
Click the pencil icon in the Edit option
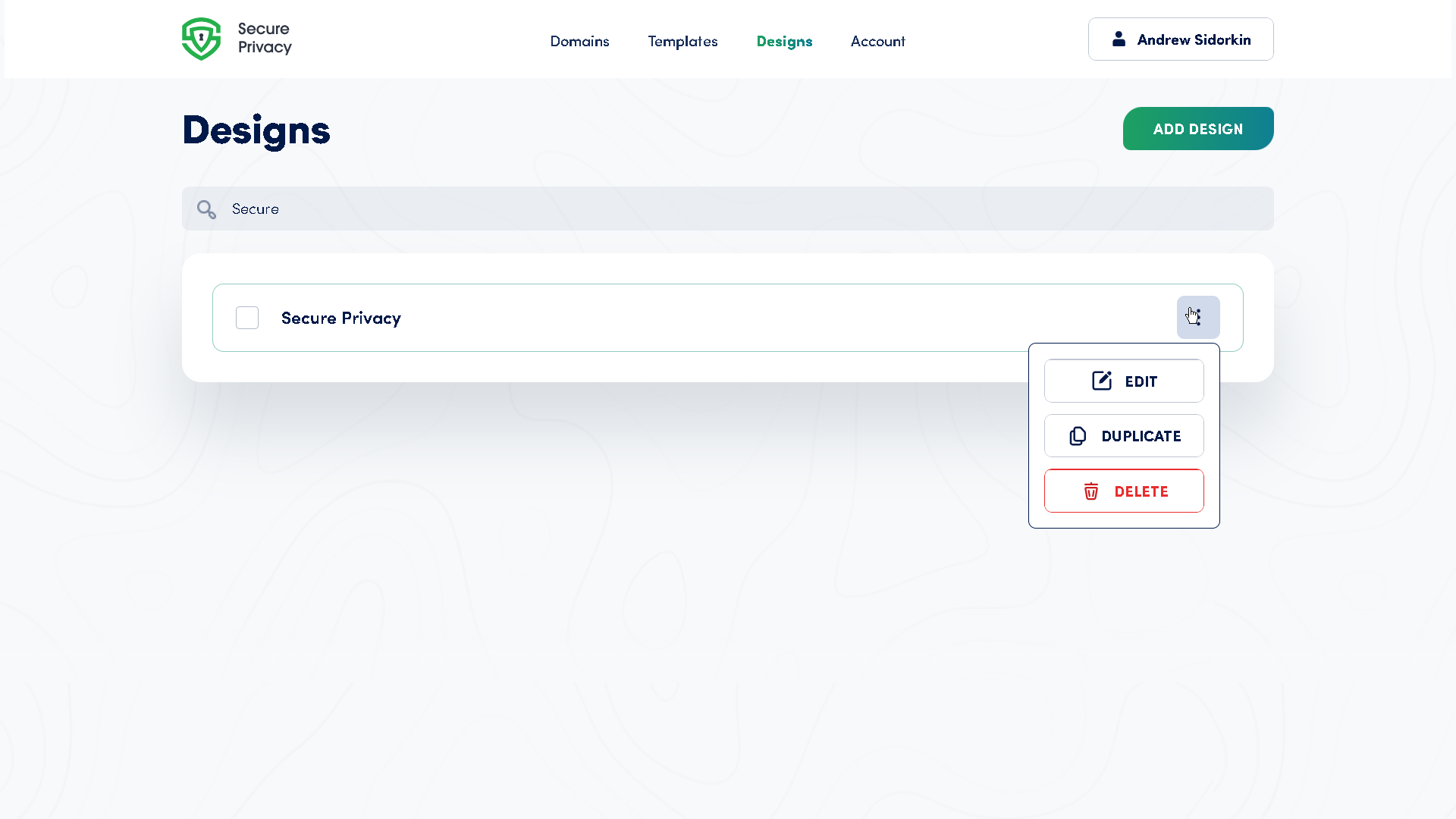click(x=1101, y=381)
